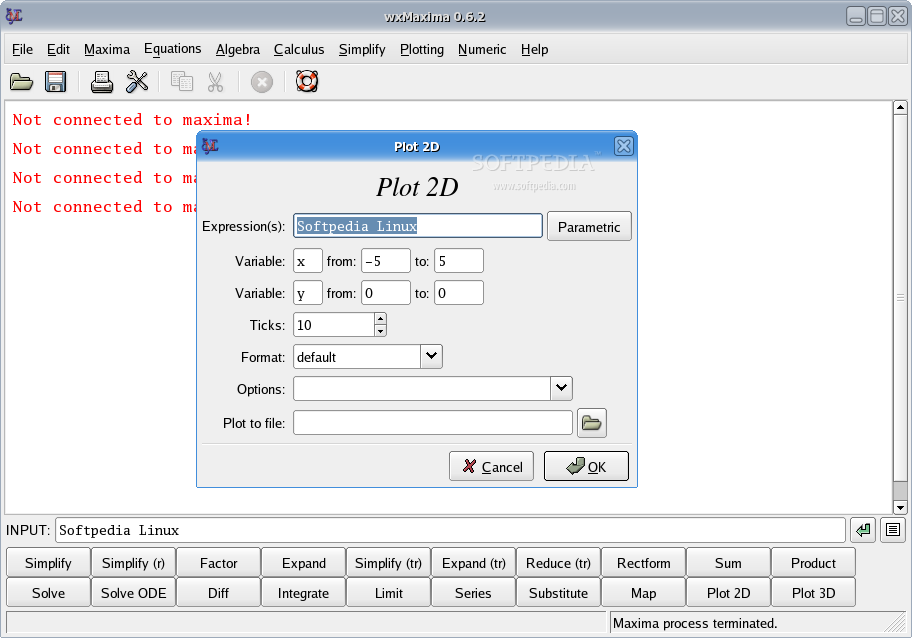Click the Integrate button
912x638 pixels.
(x=304, y=593)
